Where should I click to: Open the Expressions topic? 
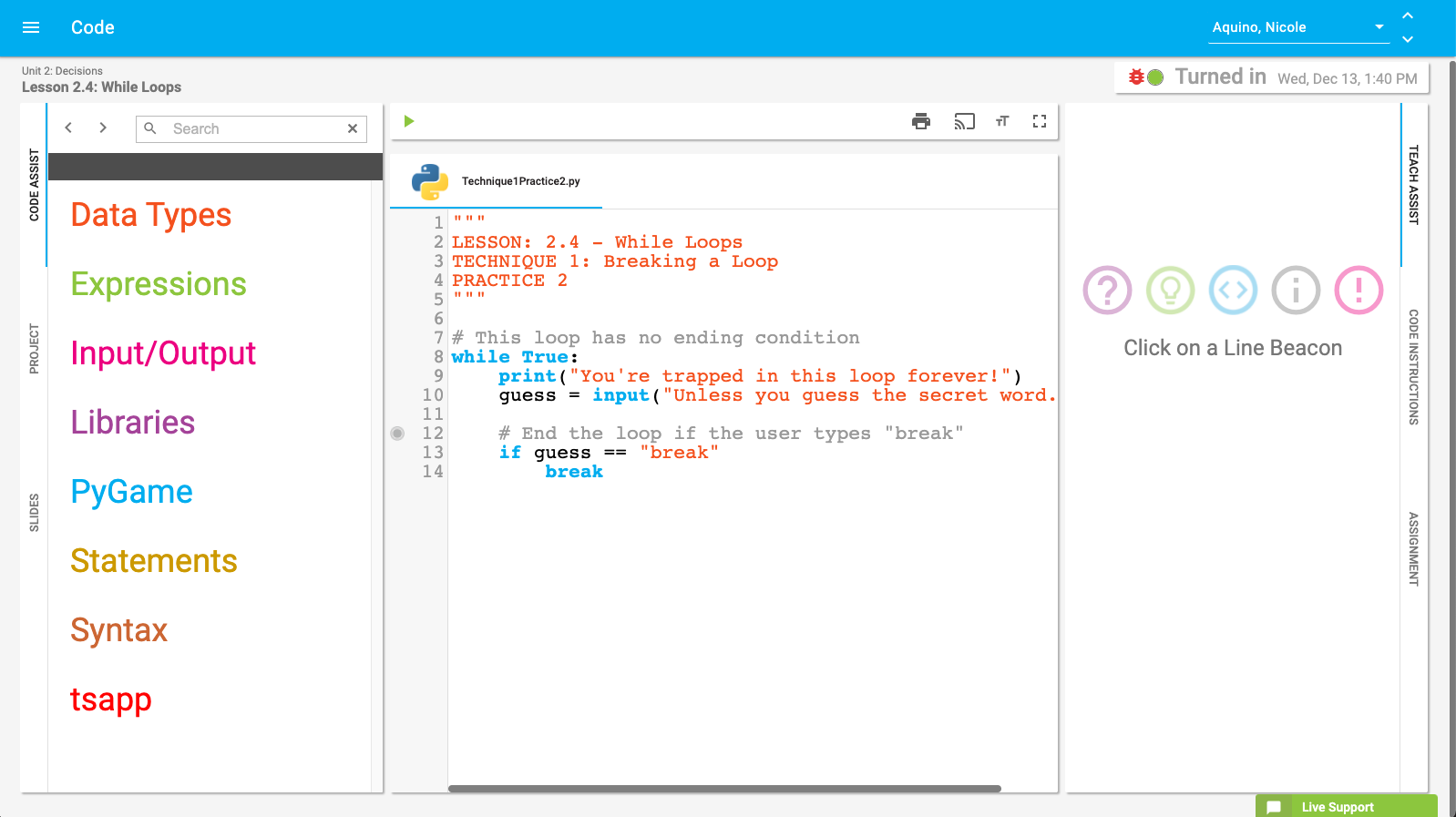click(x=159, y=284)
